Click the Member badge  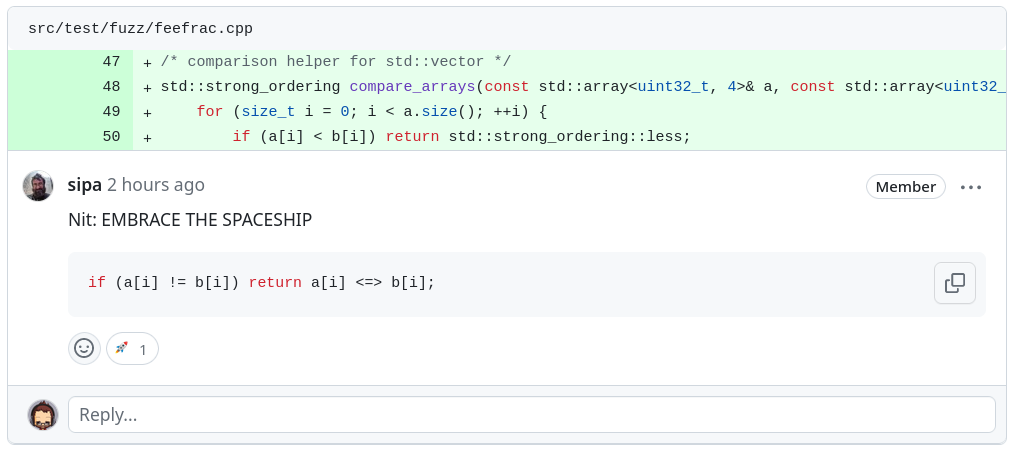point(905,186)
